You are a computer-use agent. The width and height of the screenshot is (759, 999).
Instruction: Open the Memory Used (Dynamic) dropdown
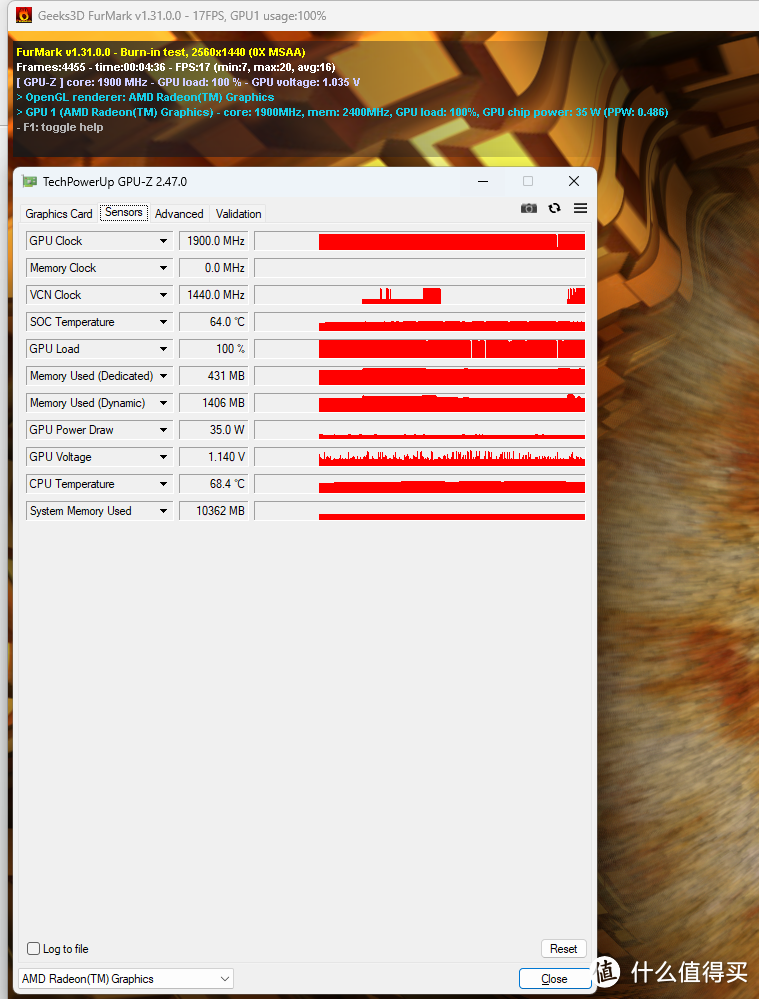click(x=164, y=403)
